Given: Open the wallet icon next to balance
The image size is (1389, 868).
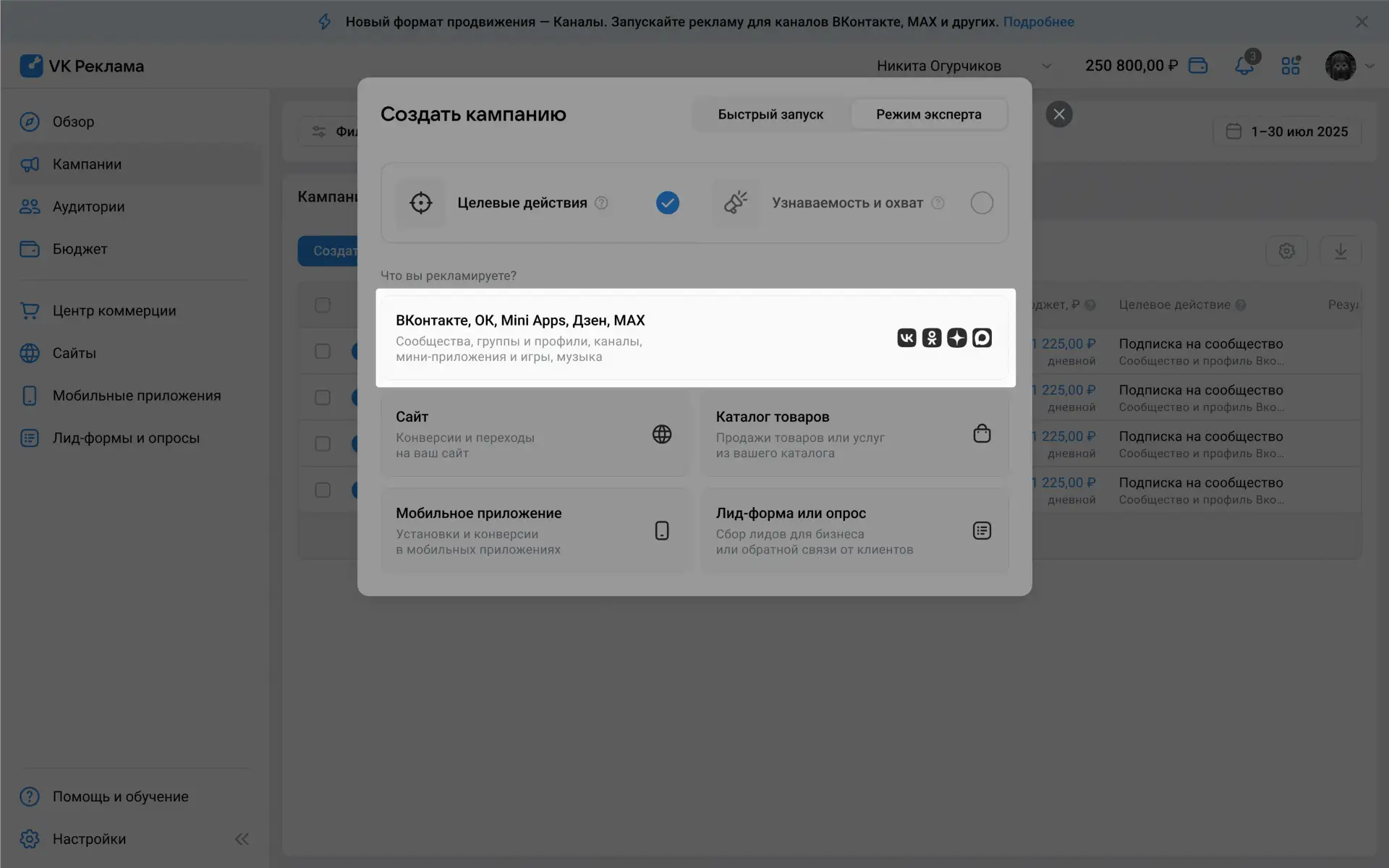Looking at the screenshot, I should coord(1198,66).
